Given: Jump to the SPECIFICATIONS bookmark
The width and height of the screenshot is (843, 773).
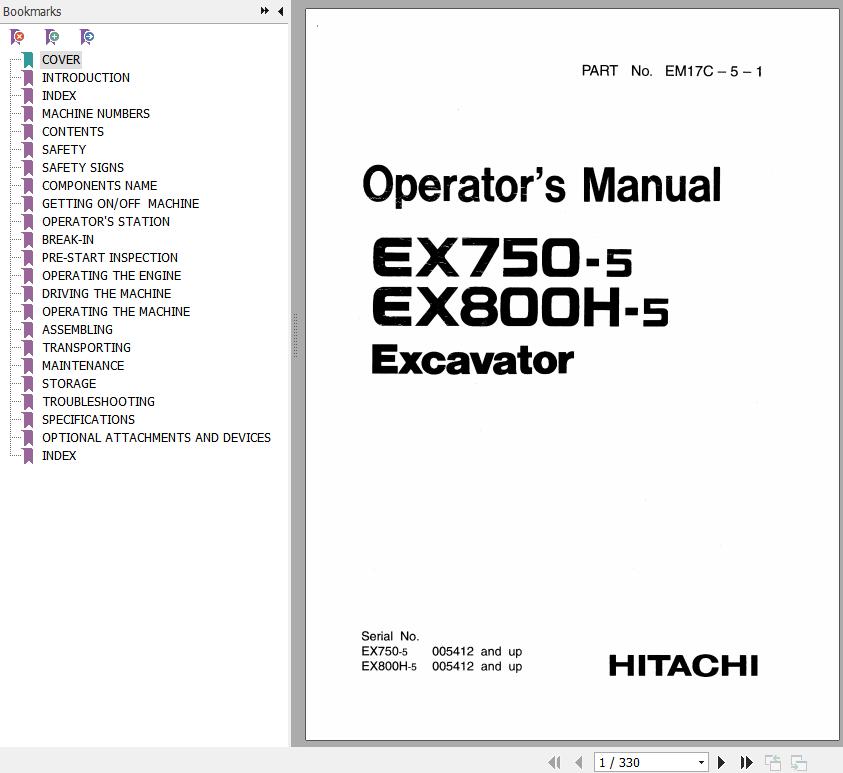Looking at the screenshot, I should 88,420.
